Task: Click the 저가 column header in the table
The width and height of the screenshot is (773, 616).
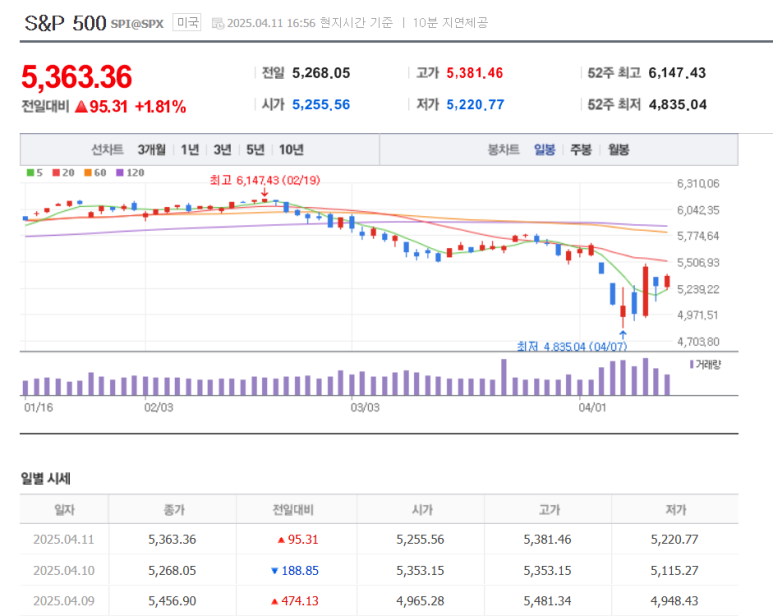Action: coord(675,510)
